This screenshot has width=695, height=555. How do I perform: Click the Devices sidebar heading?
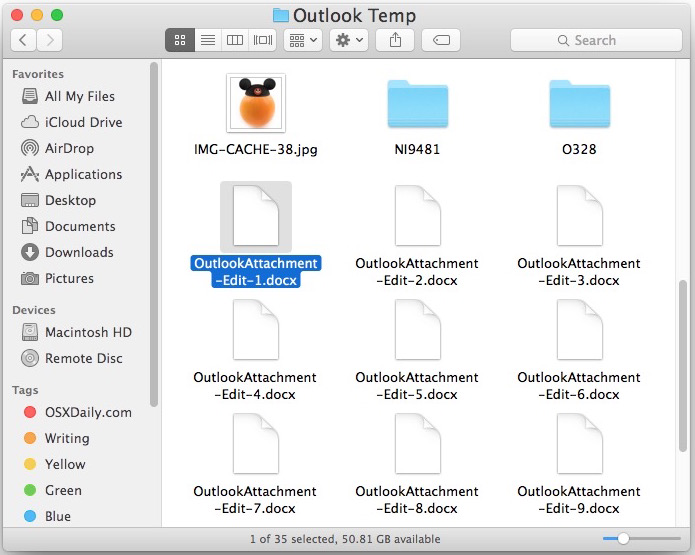[x=34, y=310]
